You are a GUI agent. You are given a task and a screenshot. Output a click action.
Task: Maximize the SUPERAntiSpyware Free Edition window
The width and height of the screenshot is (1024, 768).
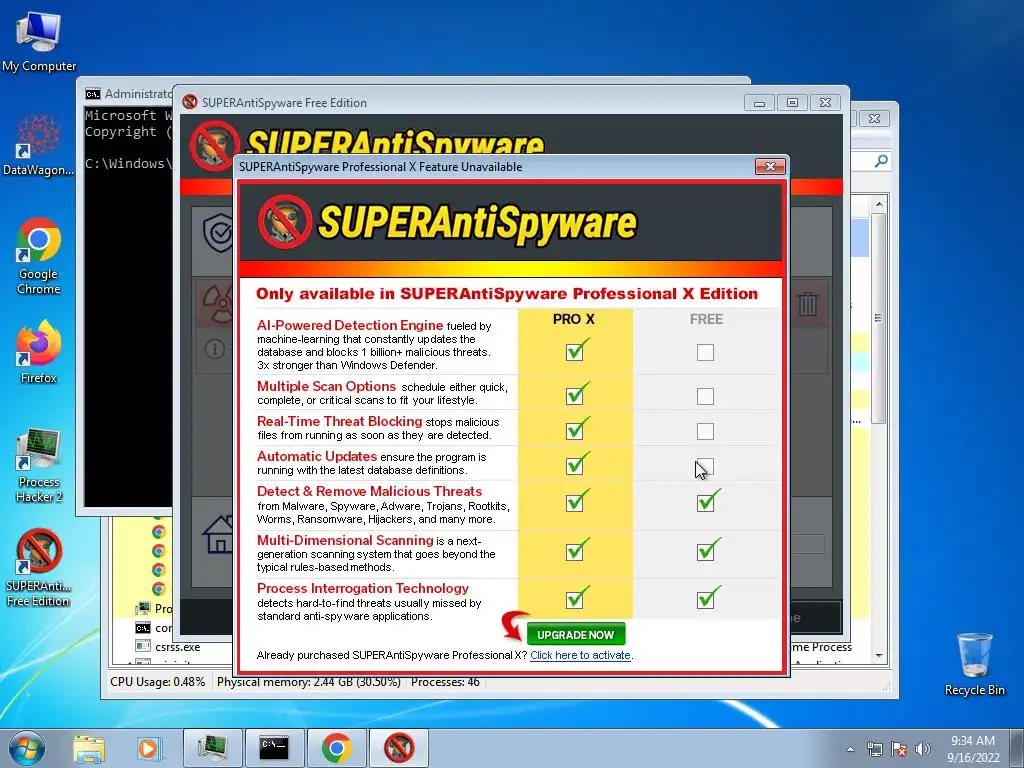tap(792, 103)
